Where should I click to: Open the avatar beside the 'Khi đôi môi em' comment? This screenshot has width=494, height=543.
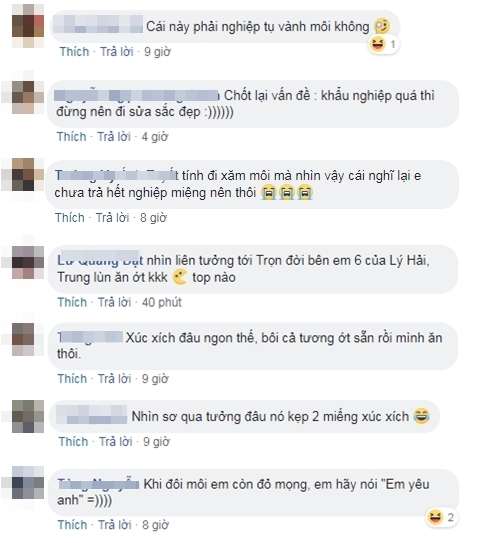click(x=28, y=482)
